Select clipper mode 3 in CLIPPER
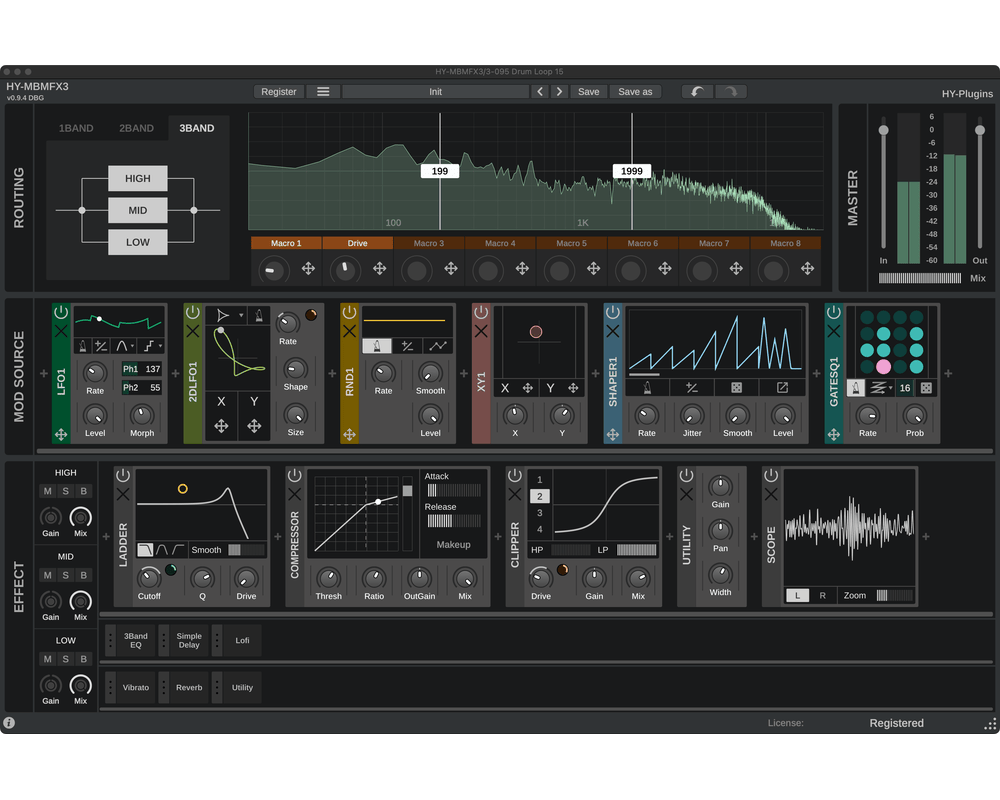Viewport: 1000px width, 800px height. pos(539,513)
